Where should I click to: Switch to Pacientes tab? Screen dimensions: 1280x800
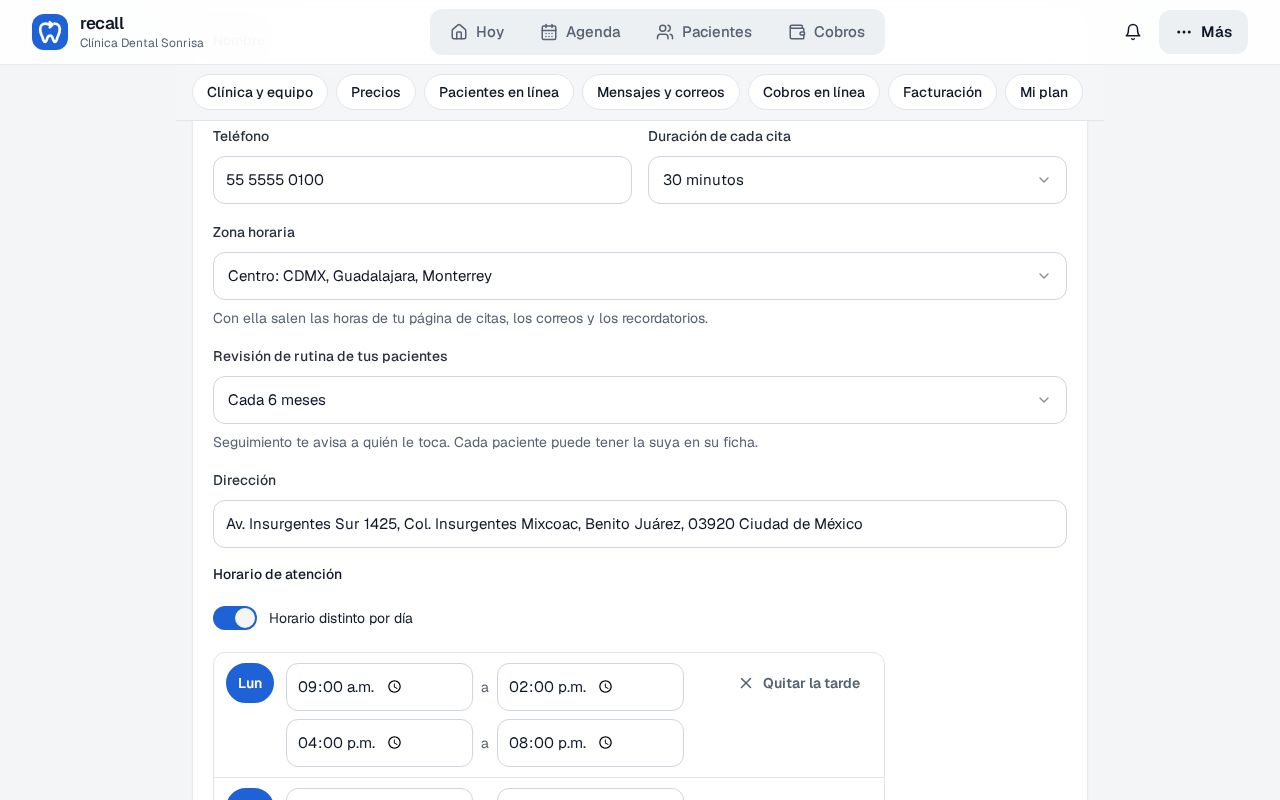[x=704, y=32]
